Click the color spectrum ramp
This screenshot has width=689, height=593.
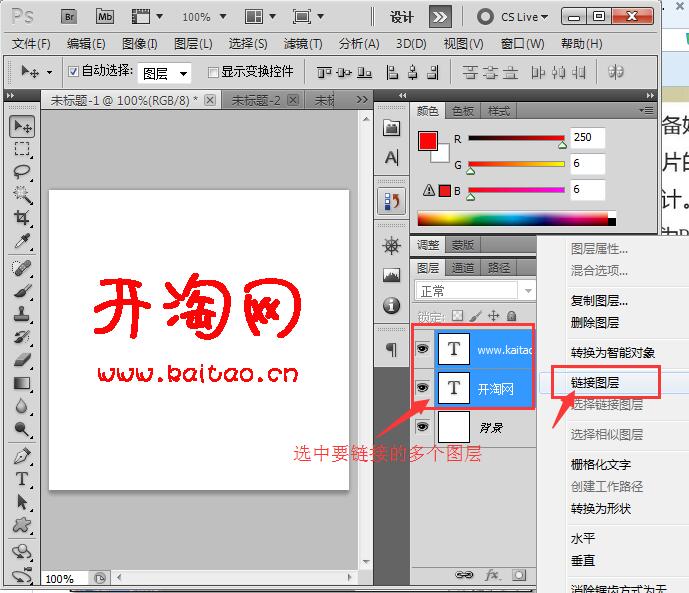[x=516, y=218]
